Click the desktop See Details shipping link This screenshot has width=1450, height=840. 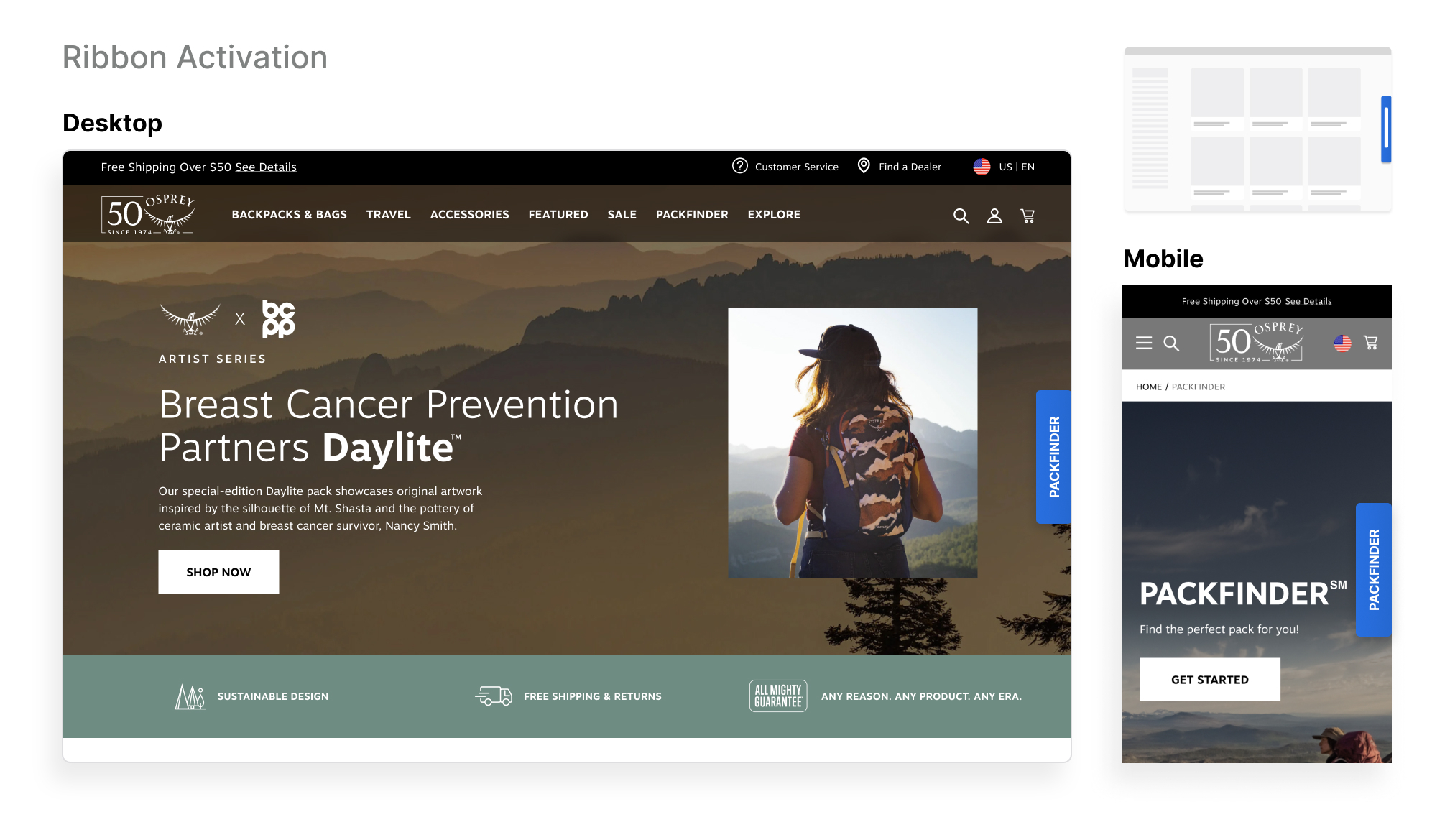tap(265, 167)
